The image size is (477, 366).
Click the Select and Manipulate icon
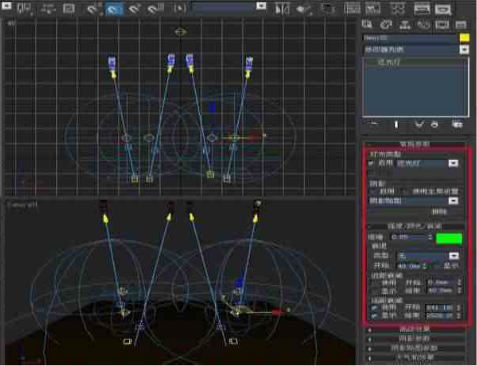48,8
